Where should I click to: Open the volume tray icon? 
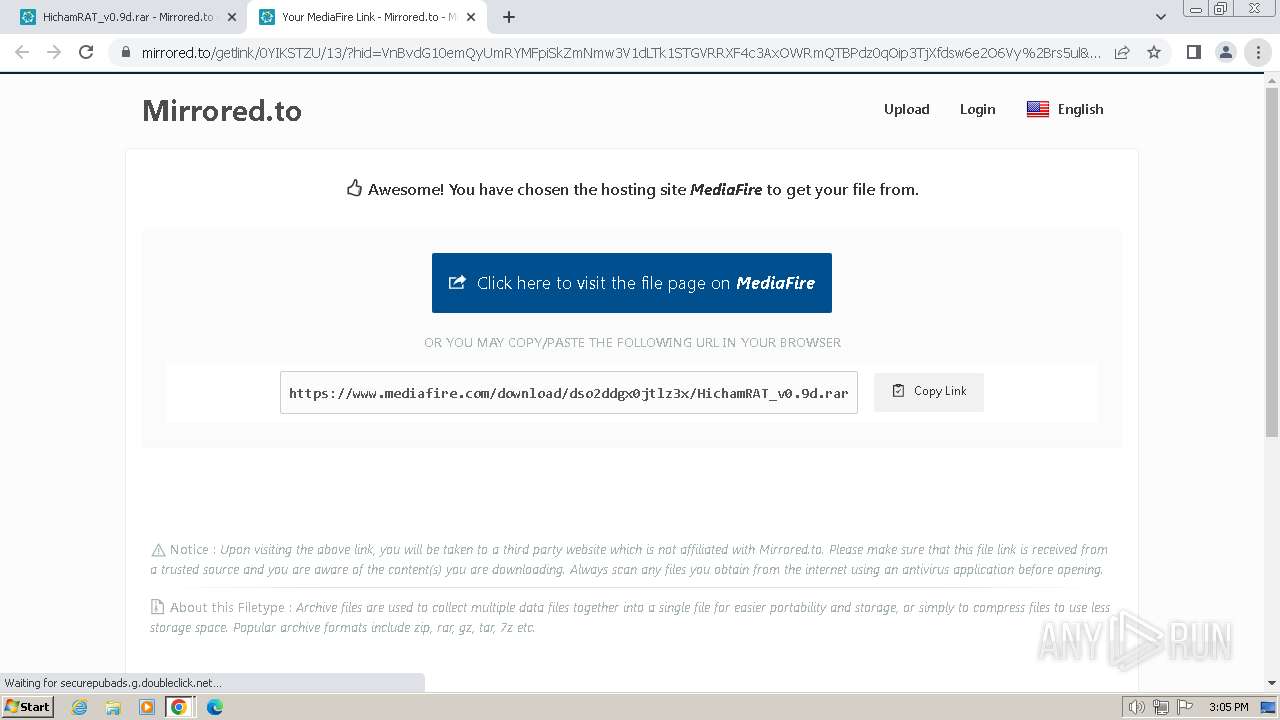point(1137,707)
